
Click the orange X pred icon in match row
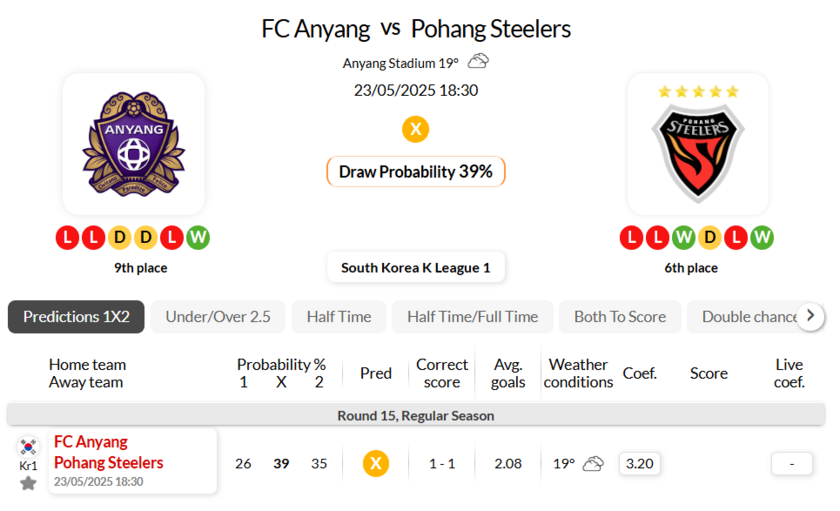pos(375,463)
